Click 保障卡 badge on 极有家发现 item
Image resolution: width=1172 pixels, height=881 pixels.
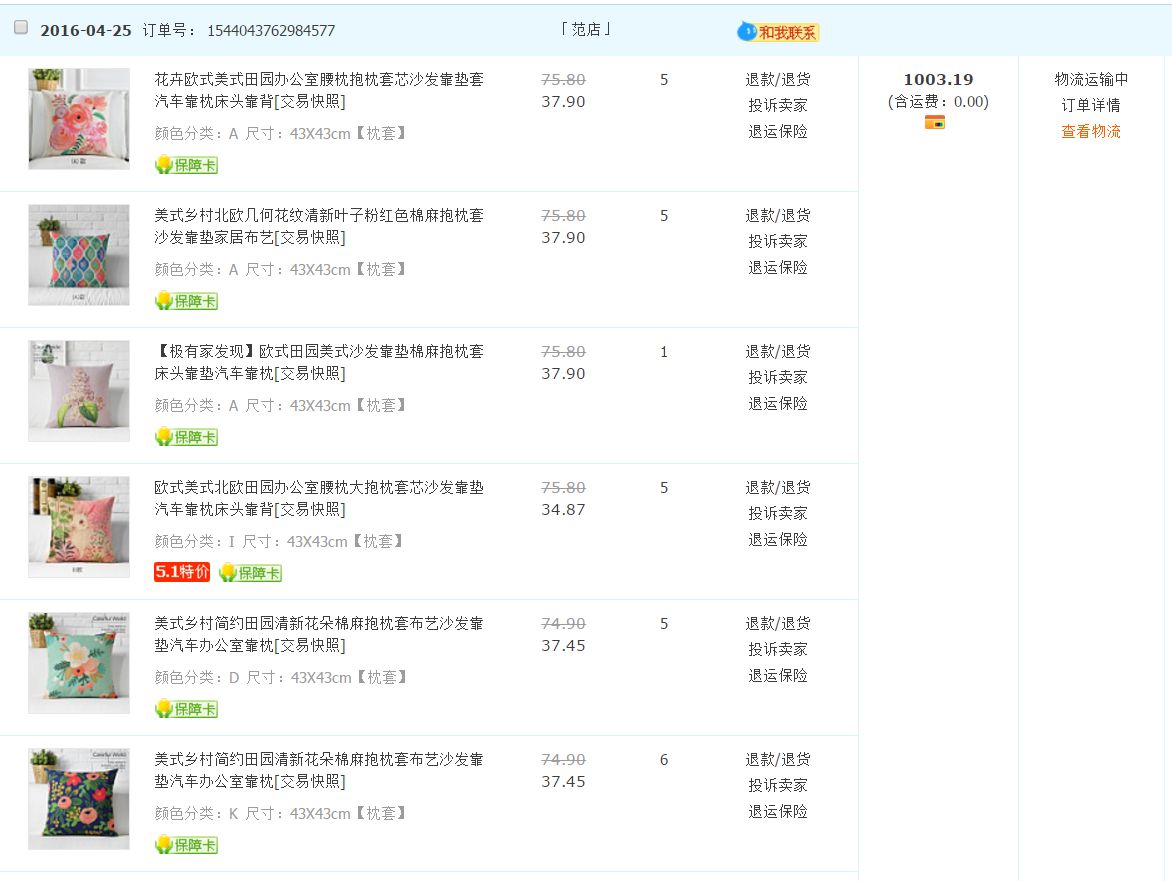click(x=186, y=437)
